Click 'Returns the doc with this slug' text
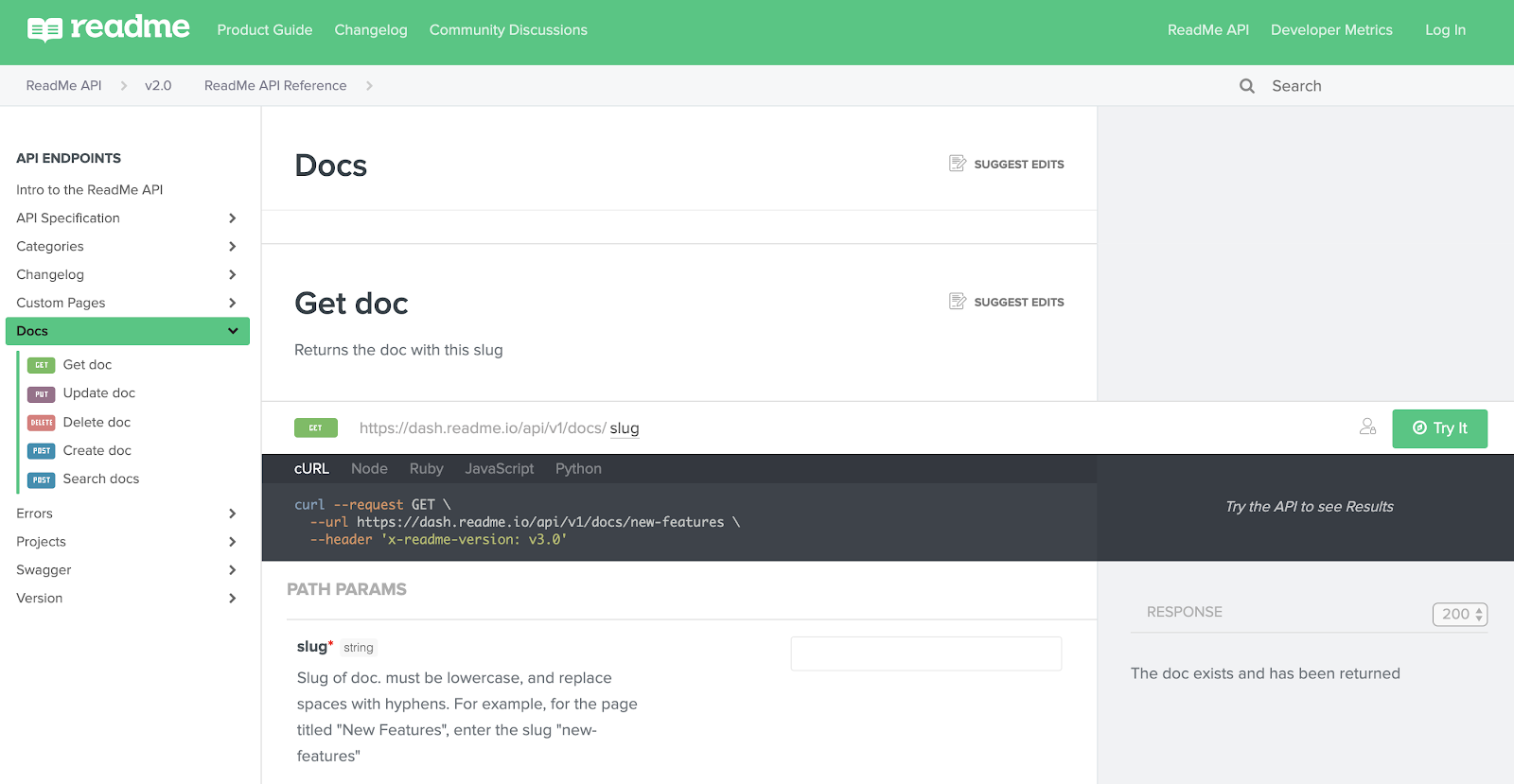The height and width of the screenshot is (784, 1514). pyautogui.click(x=398, y=350)
